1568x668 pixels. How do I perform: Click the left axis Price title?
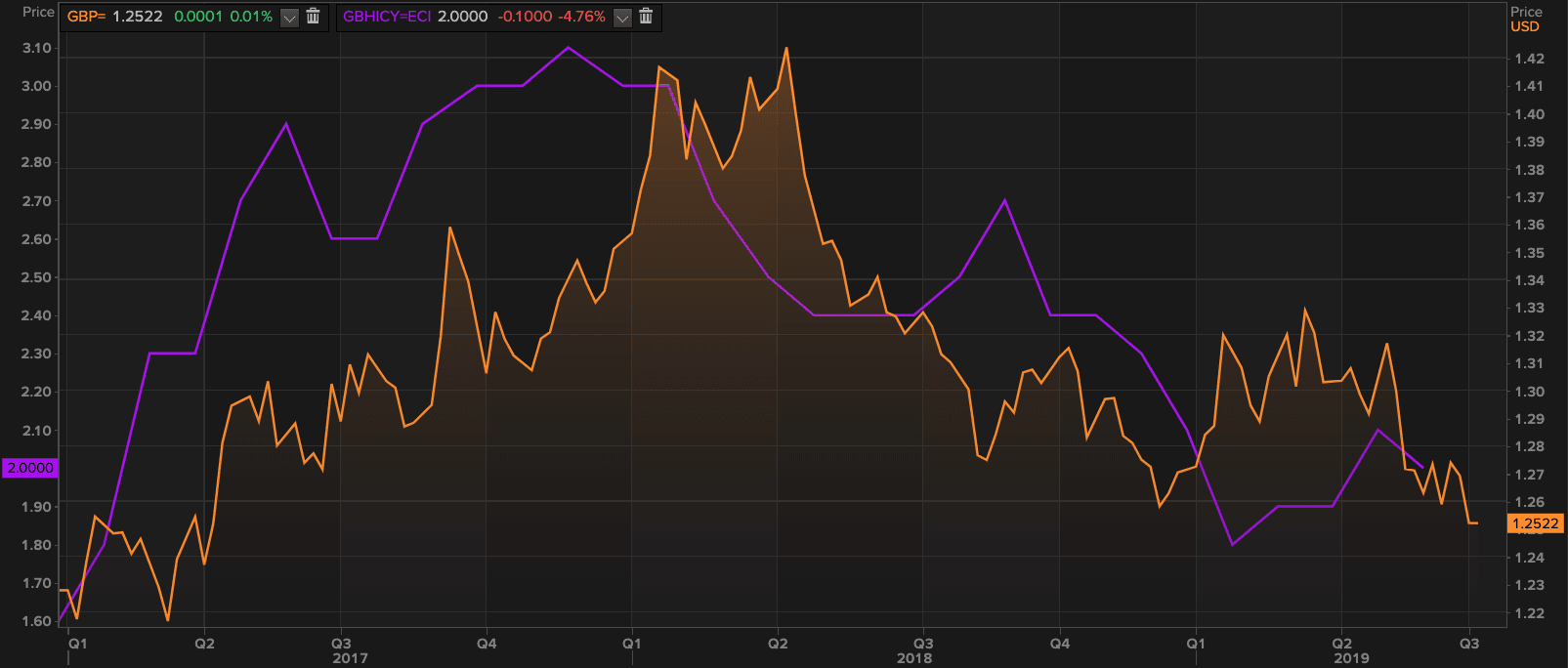pos(38,12)
